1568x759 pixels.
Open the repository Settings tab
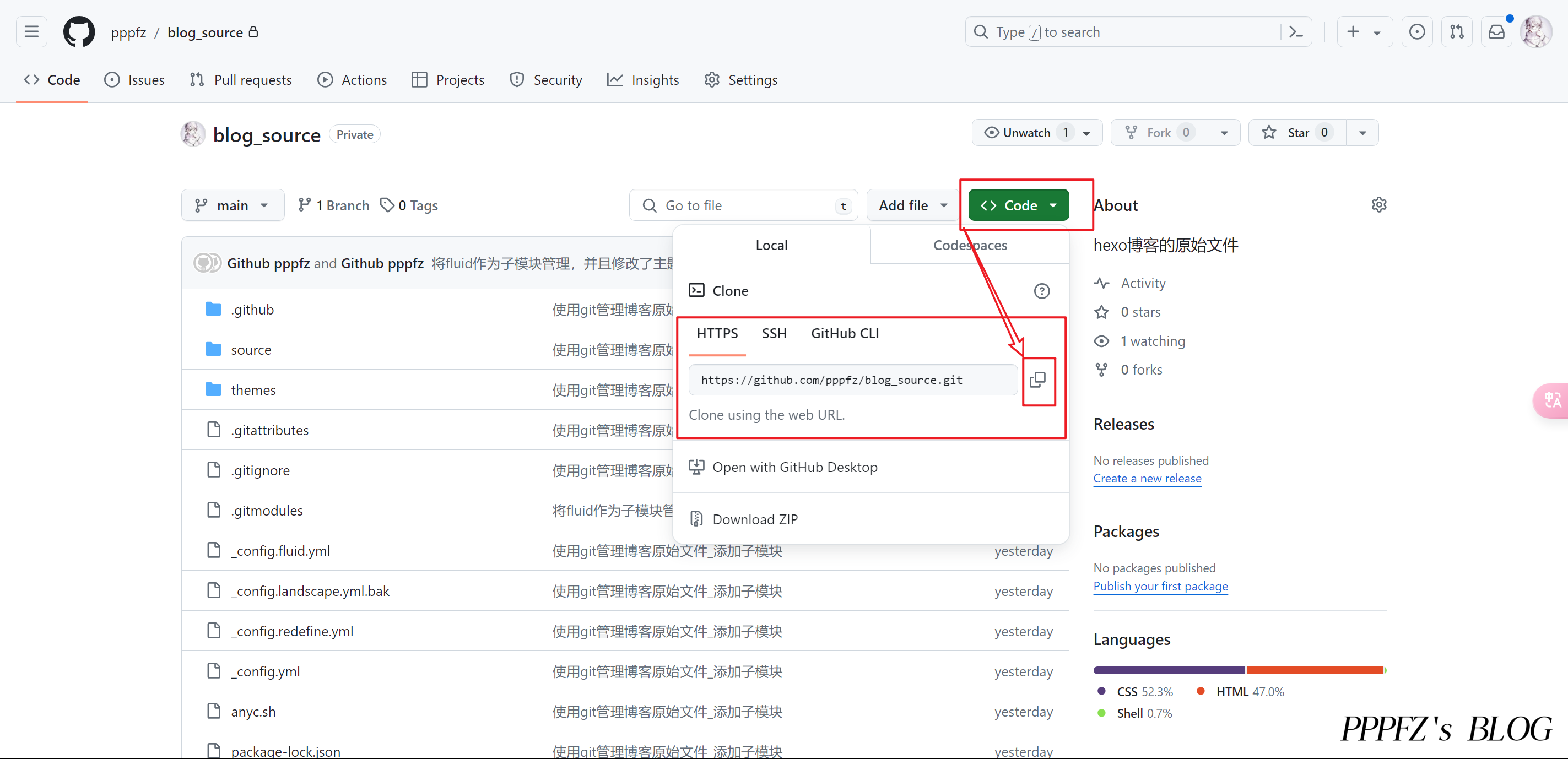pyautogui.click(x=741, y=80)
